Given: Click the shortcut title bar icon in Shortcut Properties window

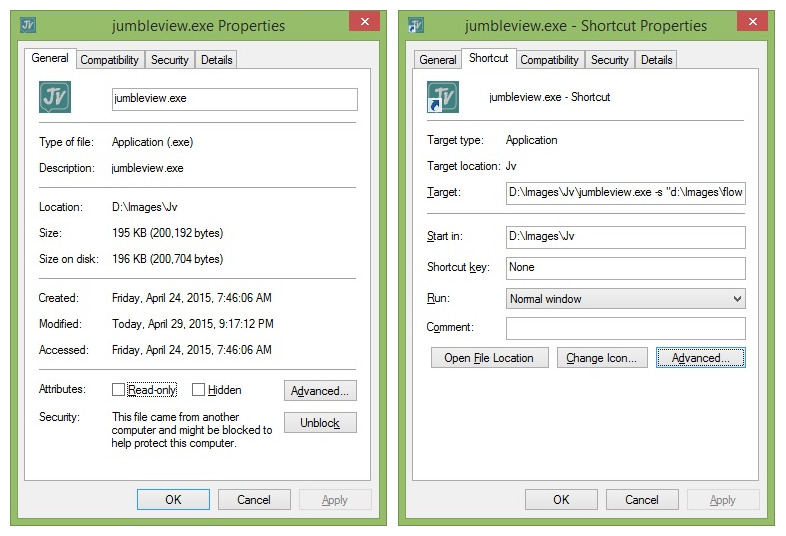Looking at the screenshot, I should click(416, 25).
